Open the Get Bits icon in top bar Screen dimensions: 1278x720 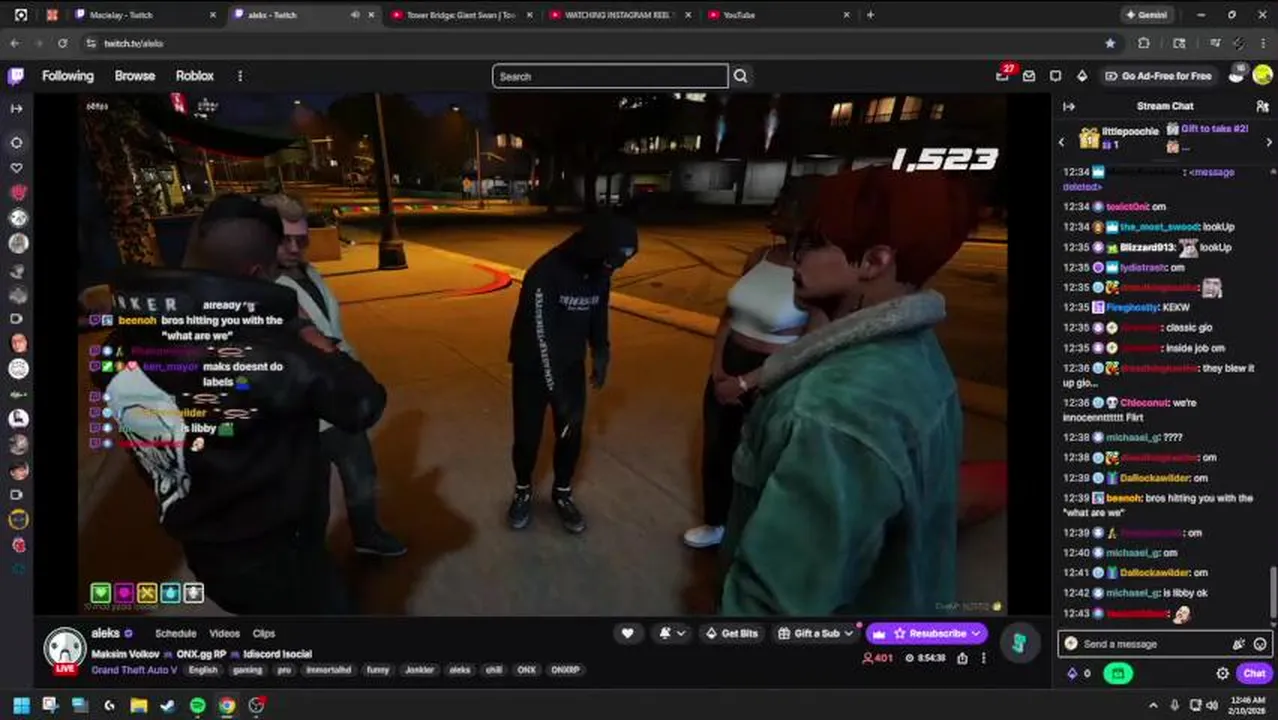coord(1082,76)
